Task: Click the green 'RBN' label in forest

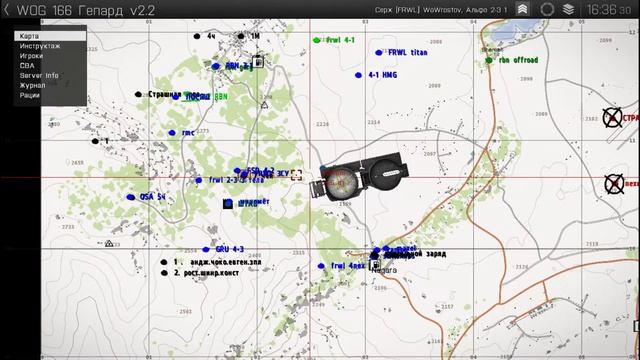Action: coord(221,97)
